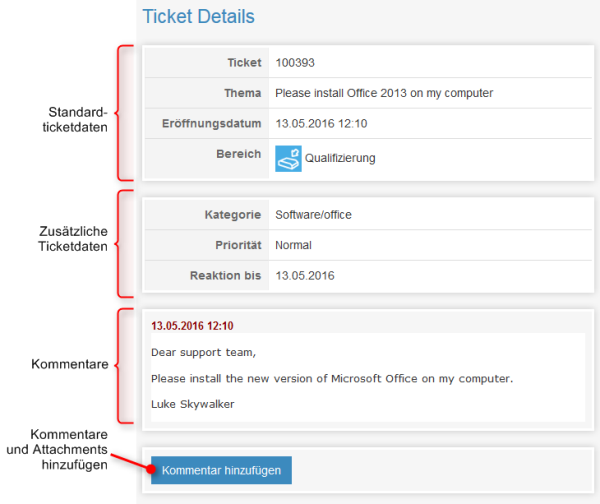The image size is (600, 504).
Task: Click the Eröffnungsdatum value 13.05.2016 12:10
Action: [321, 124]
